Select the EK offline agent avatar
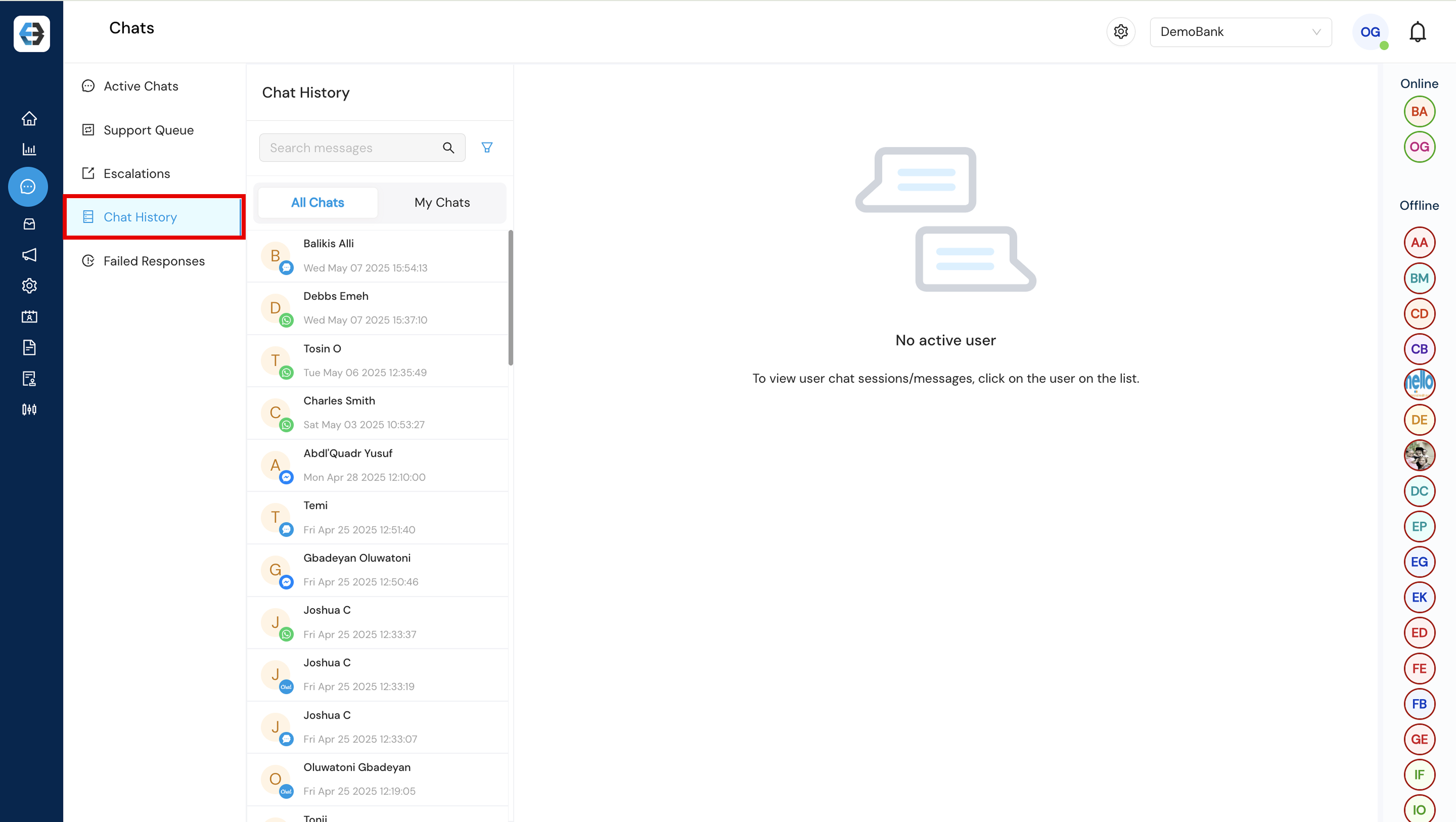 coord(1419,597)
